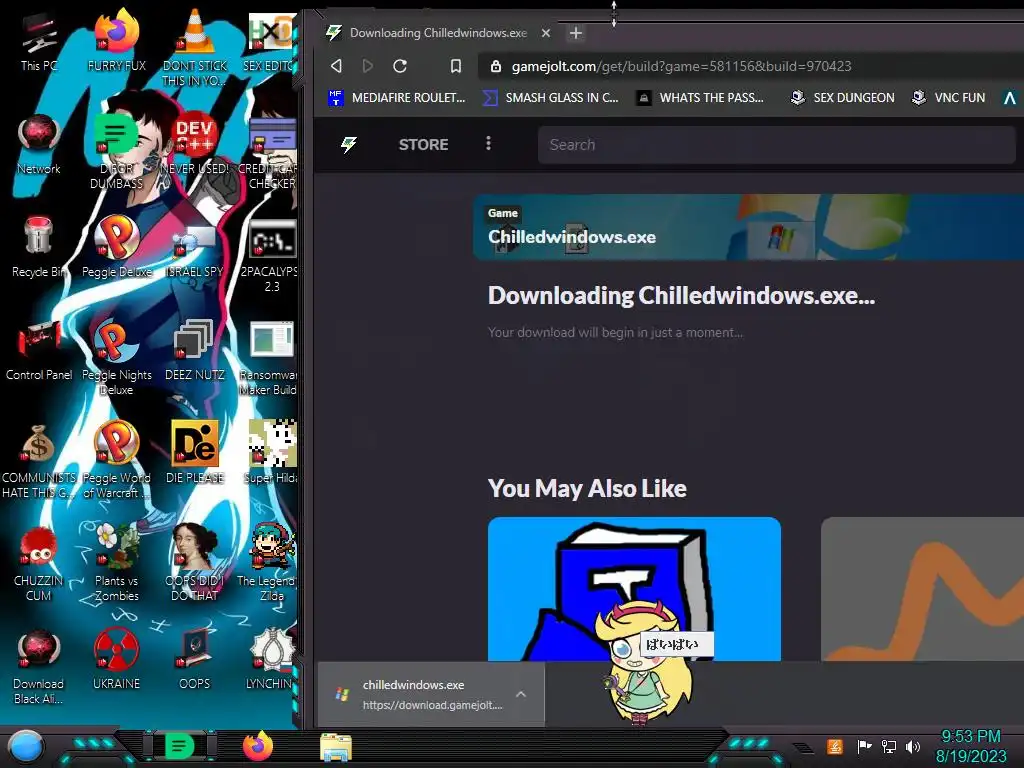
Task: Open the VNC FUN bookmark
Action: coord(948,98)
